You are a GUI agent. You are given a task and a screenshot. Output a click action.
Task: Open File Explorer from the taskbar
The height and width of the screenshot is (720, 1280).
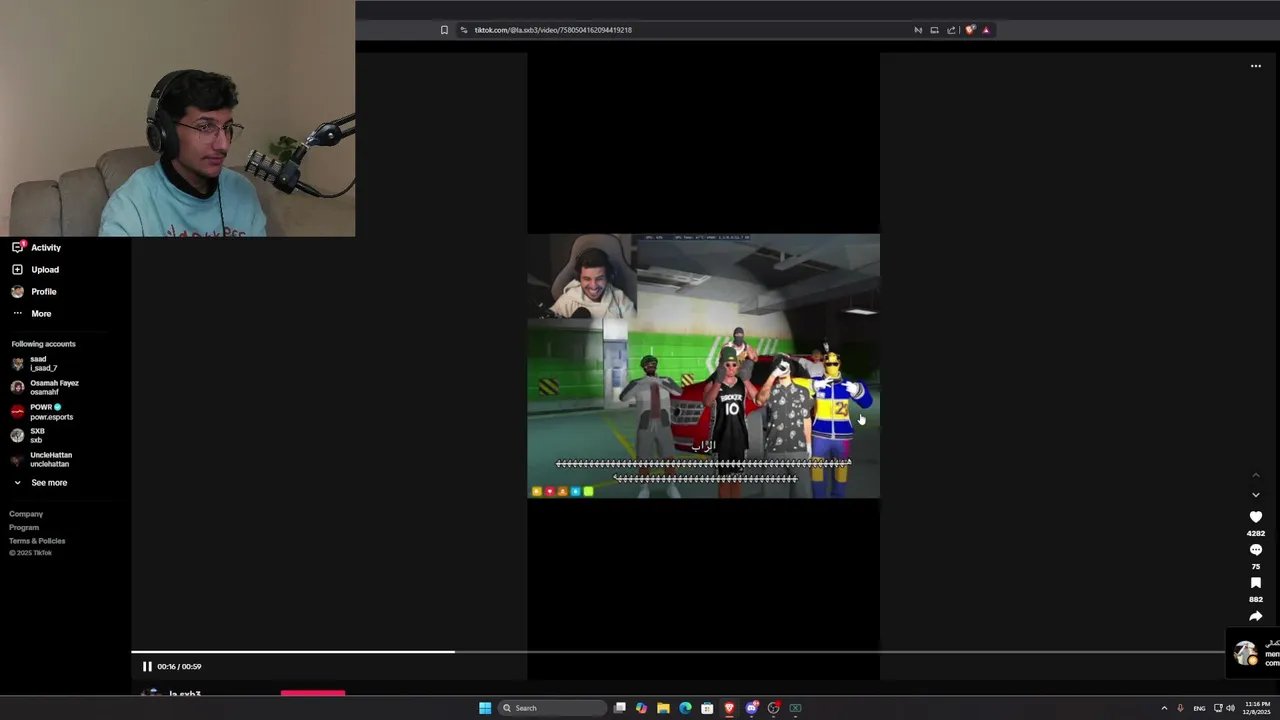(663, 708)
